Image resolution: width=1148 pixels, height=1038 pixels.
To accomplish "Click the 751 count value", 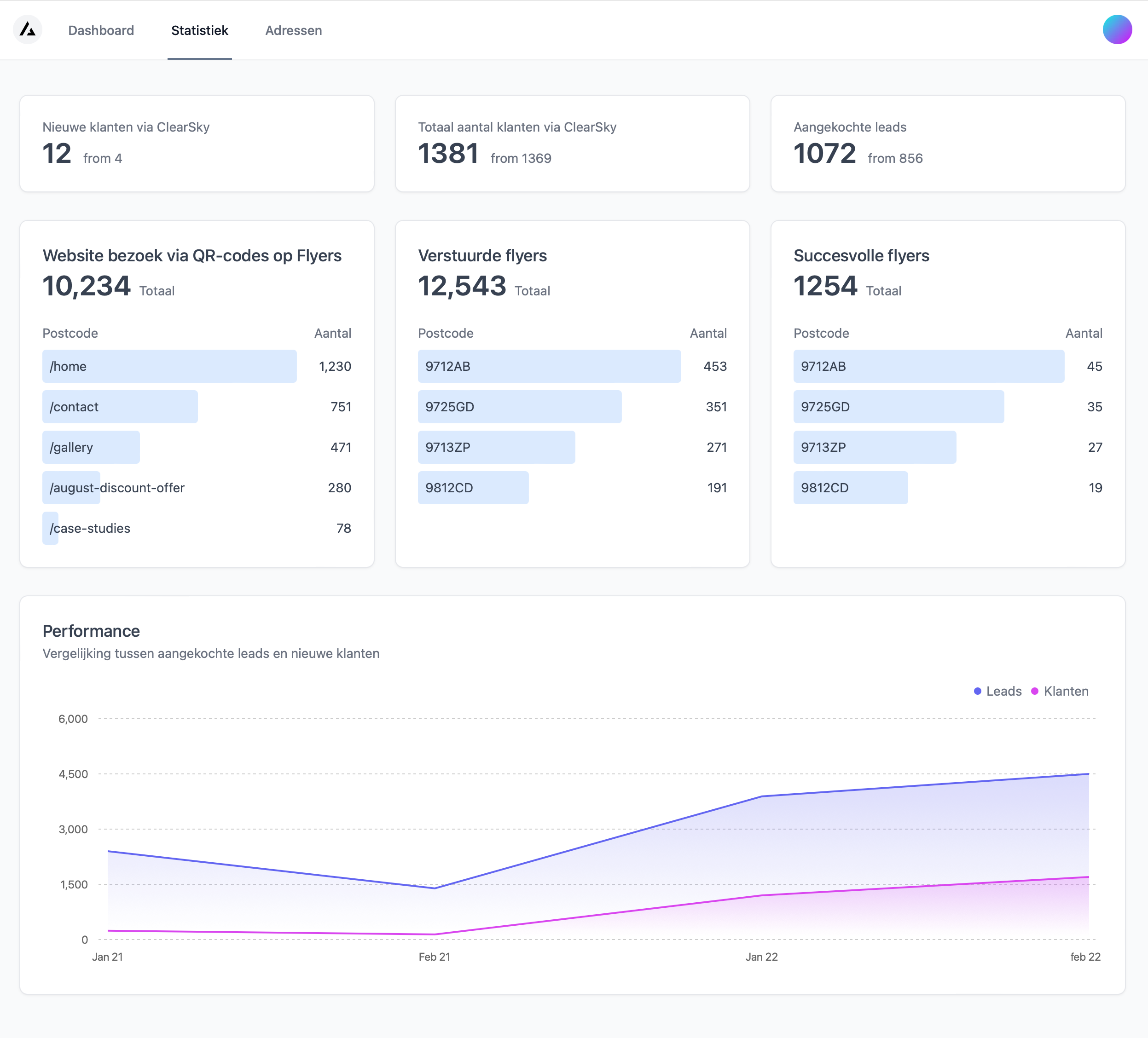I will (341, 406).
